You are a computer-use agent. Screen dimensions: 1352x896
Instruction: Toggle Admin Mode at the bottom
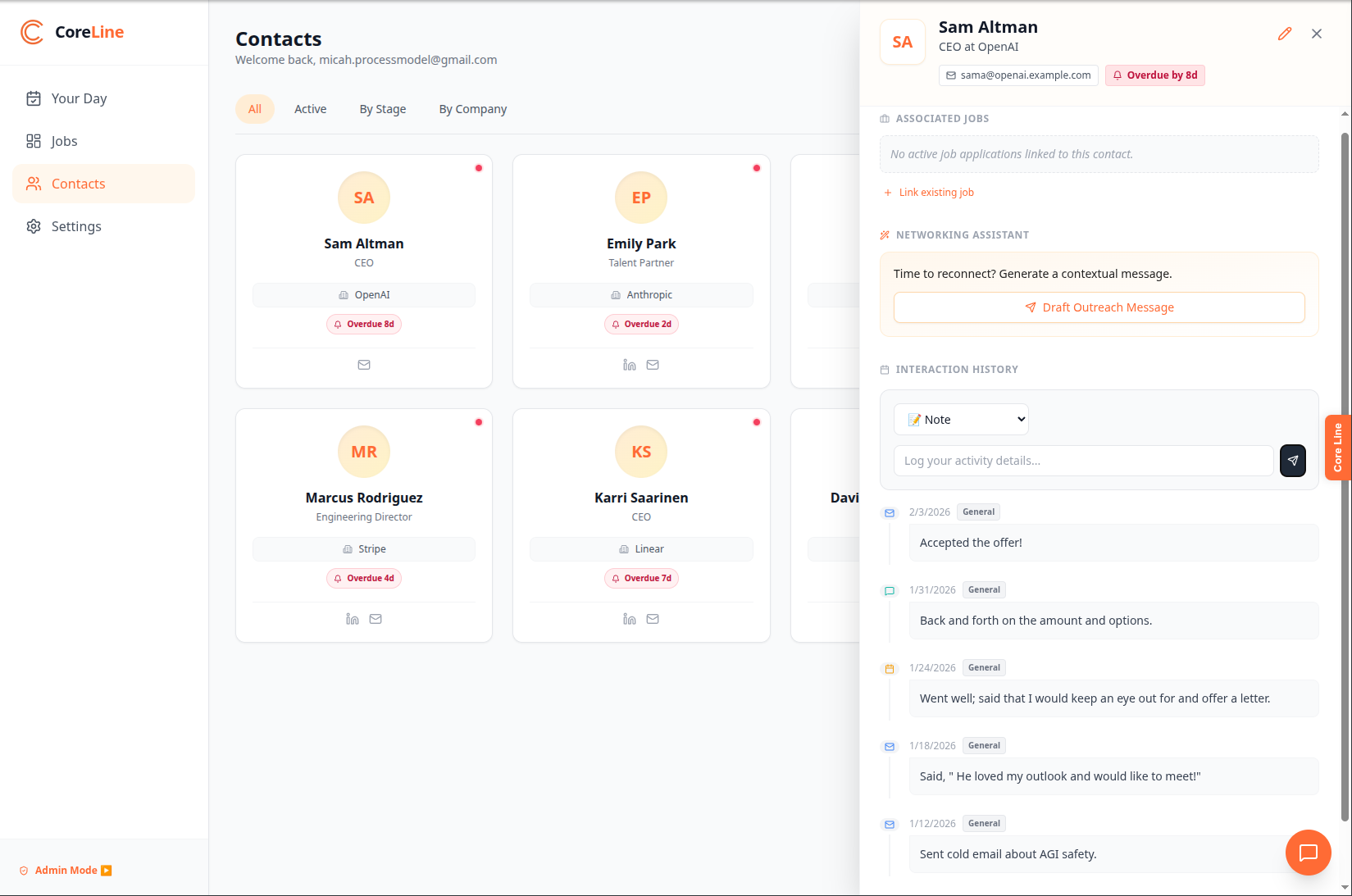tap(64, 870)
